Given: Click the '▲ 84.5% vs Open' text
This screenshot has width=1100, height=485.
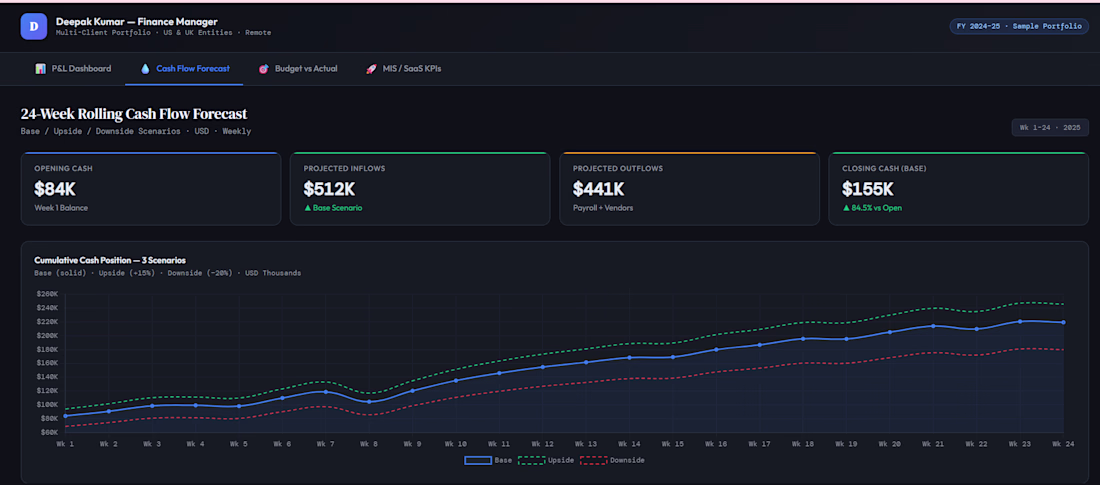Looking at the screenshot, I should pyautogui.click(x=872, y=208).
